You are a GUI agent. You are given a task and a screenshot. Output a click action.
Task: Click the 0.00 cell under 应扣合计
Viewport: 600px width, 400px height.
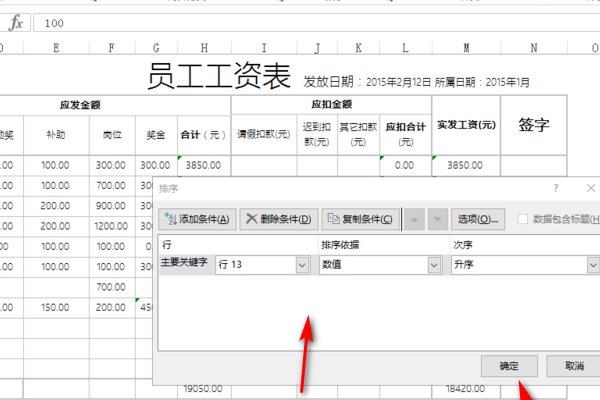coord(406,165)
